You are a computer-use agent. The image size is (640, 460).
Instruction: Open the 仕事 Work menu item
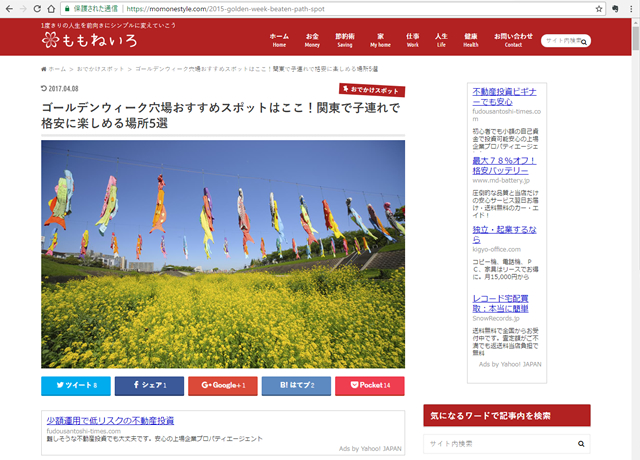(412, 40)
